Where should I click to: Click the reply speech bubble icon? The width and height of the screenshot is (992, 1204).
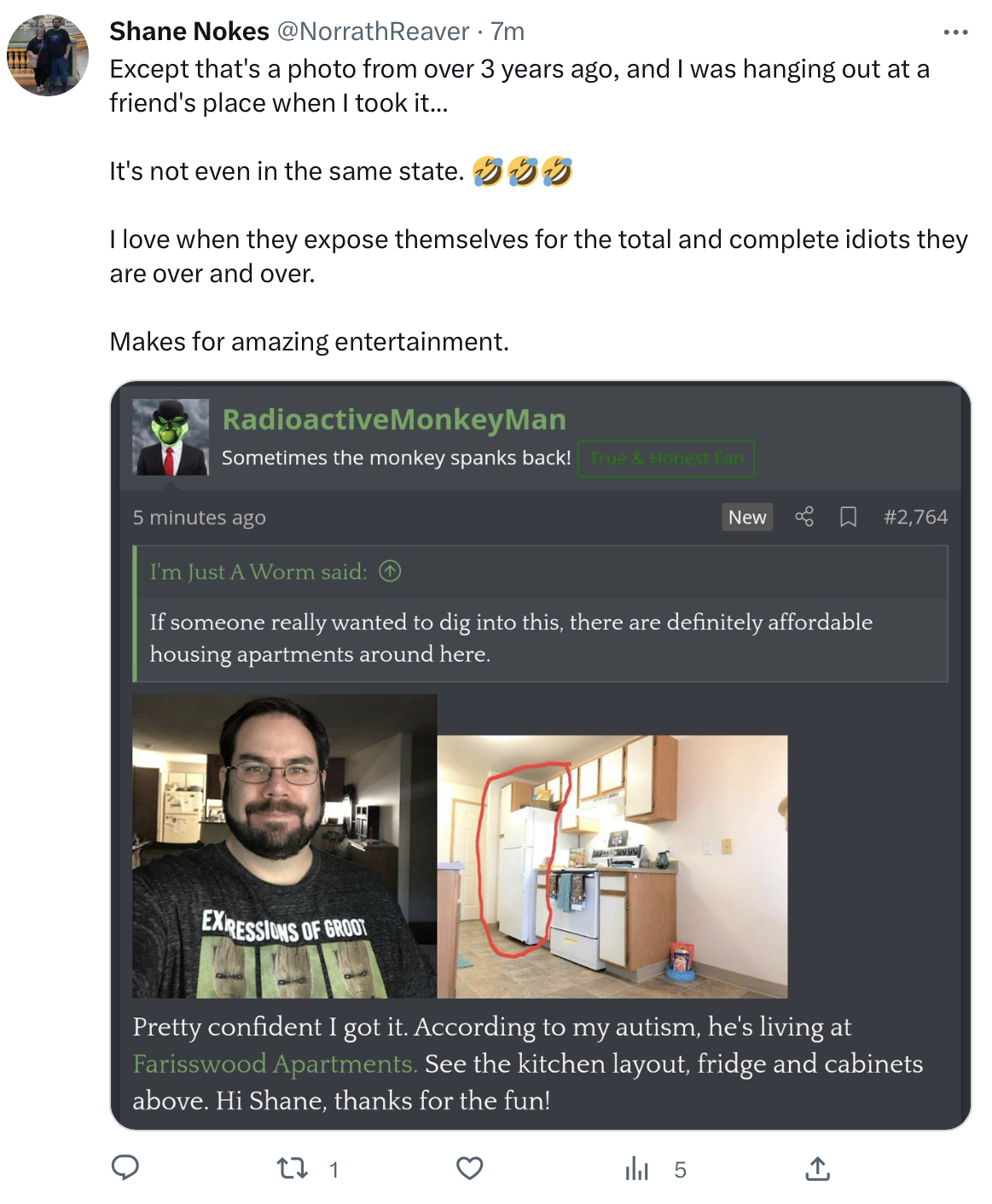click(125, 1168)
